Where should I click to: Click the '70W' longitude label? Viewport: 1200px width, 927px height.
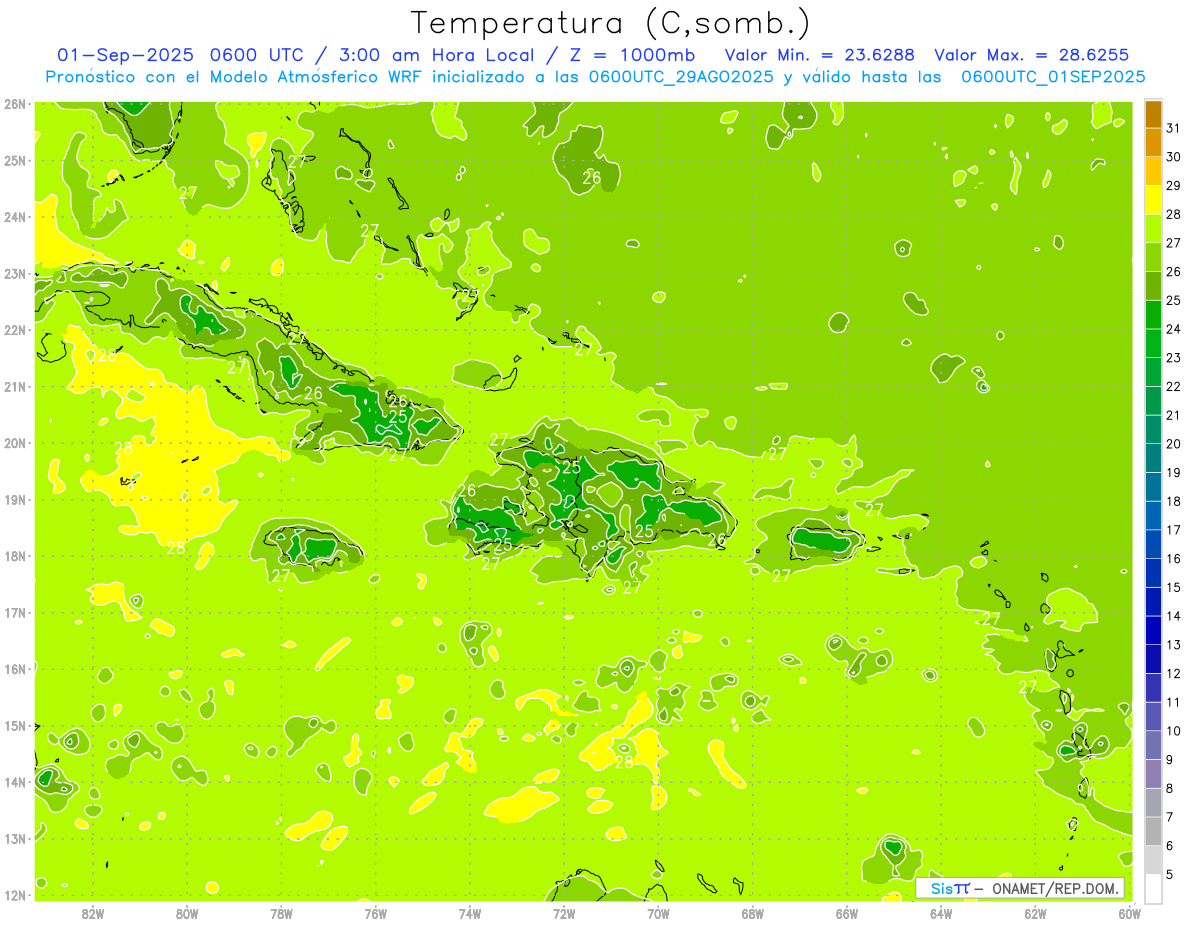point(658,913)
